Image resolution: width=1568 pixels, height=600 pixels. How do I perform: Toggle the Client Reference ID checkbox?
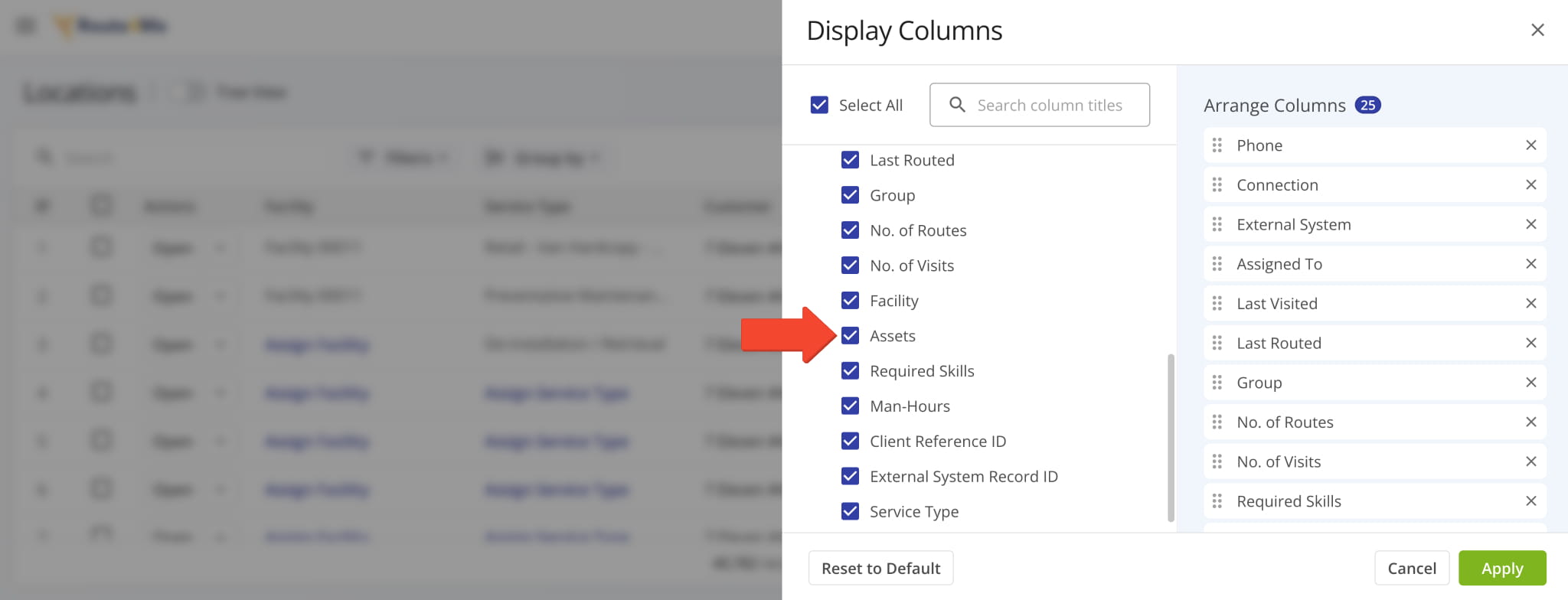click(850, 442)
